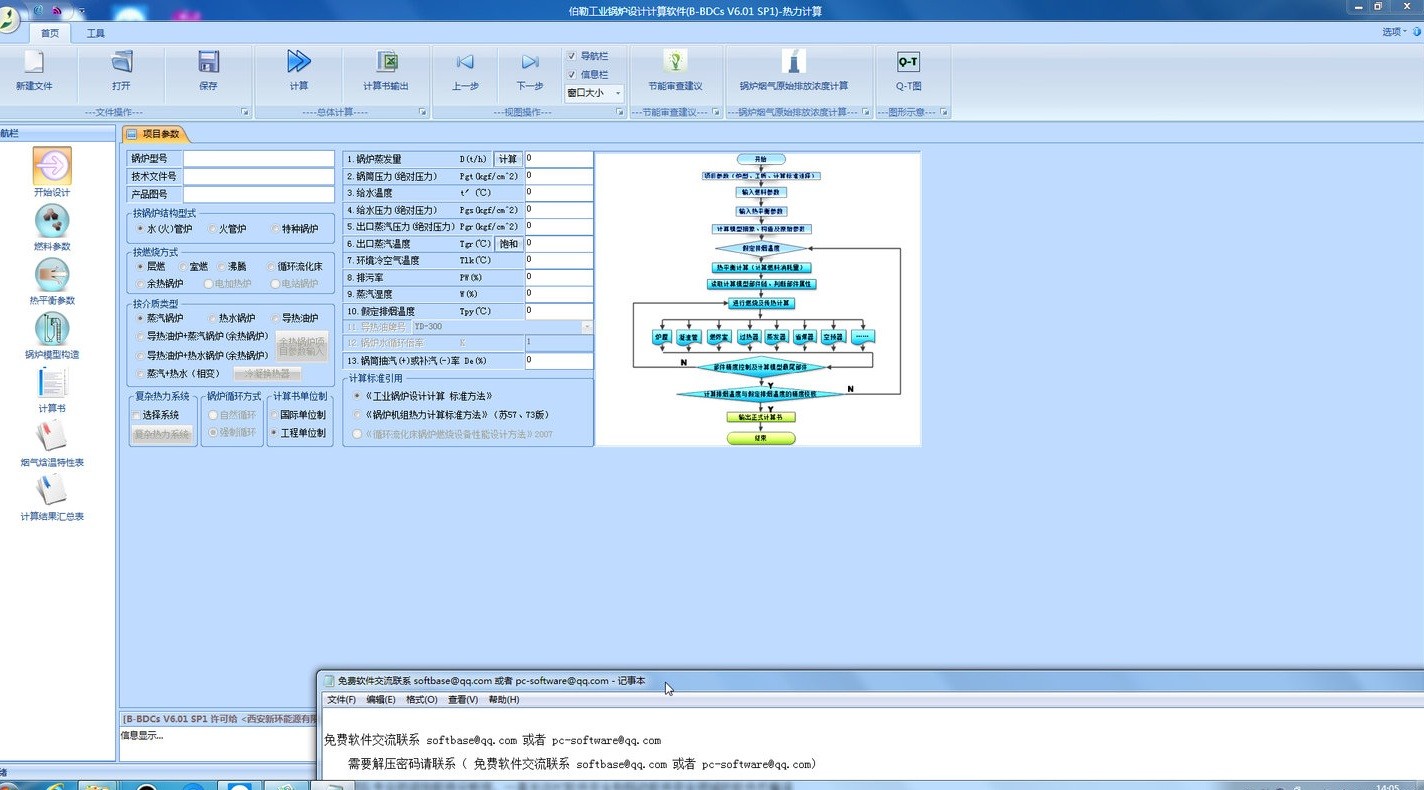Click the 饱和 button next to 出口蒸汽温度
The height and width of the screenshot is (790, 1424).
(508, 243)
